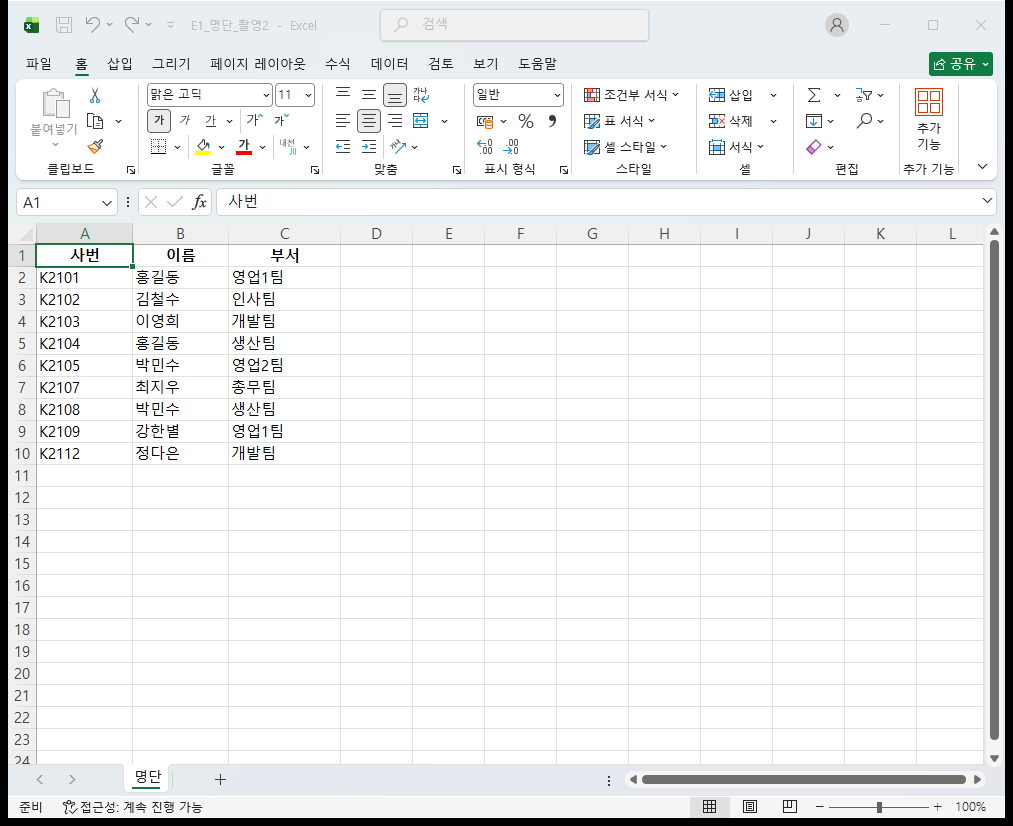This screenshot has height=826, width=1013.
Task: Toggle right align text
Action: [395, 121]
